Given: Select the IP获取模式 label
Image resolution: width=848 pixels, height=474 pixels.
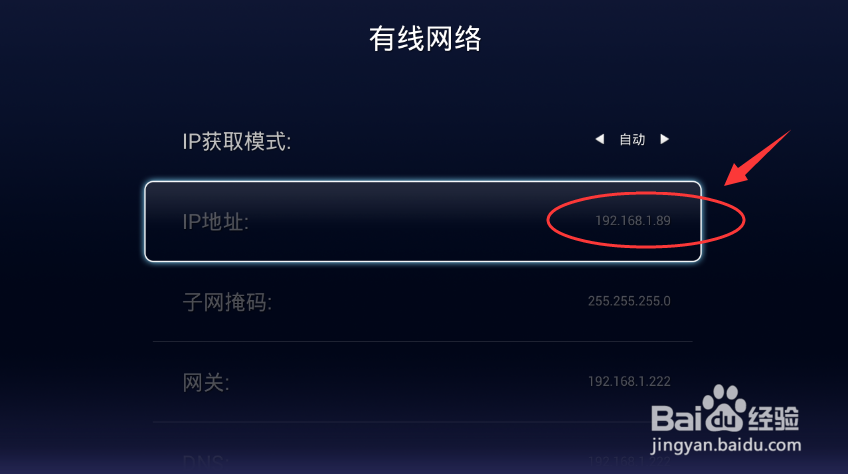Looking at the screenshot, I should pos(237,142).
